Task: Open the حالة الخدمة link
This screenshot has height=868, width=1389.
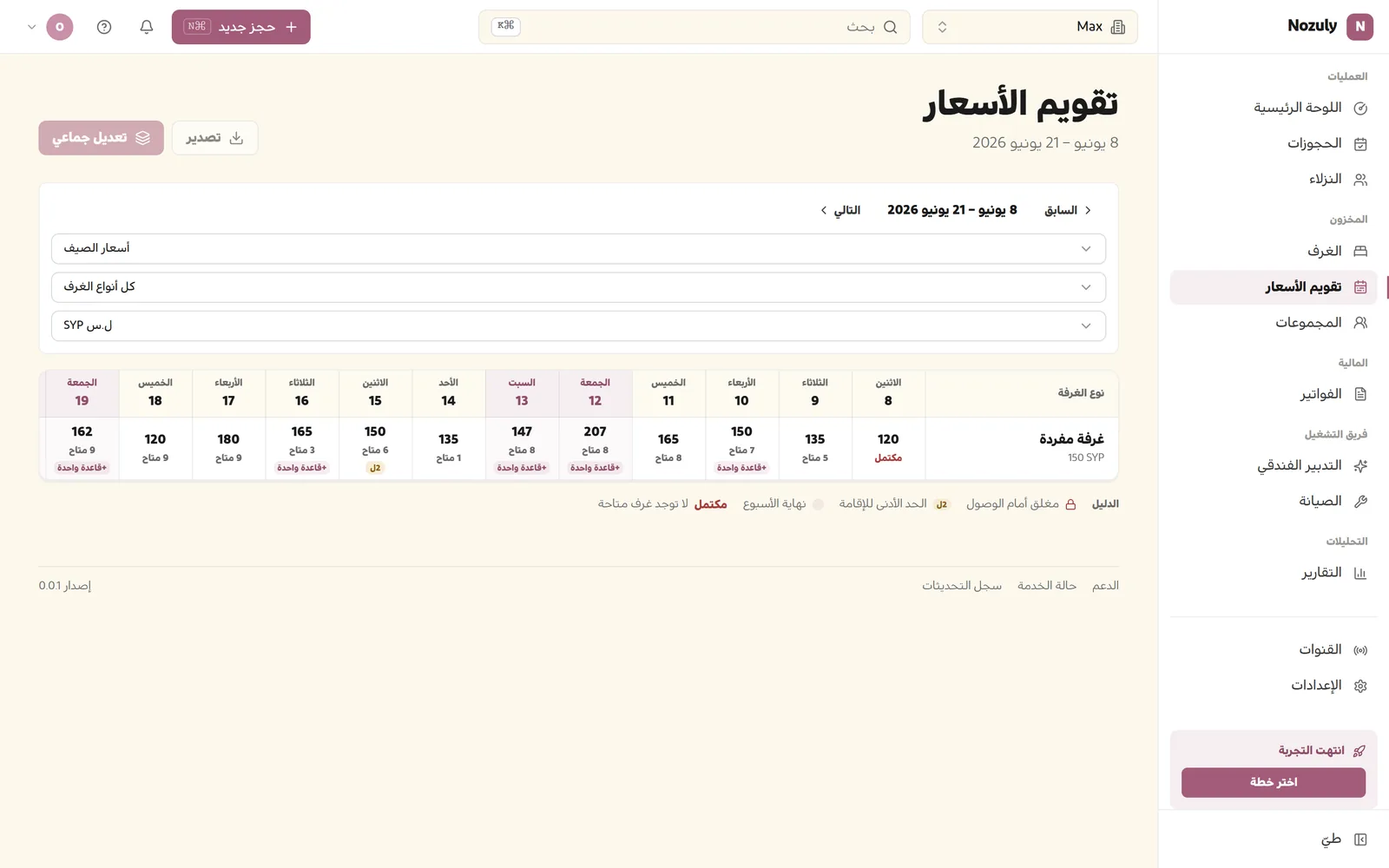Action: pyautogui.click(x=1047, y=586)
